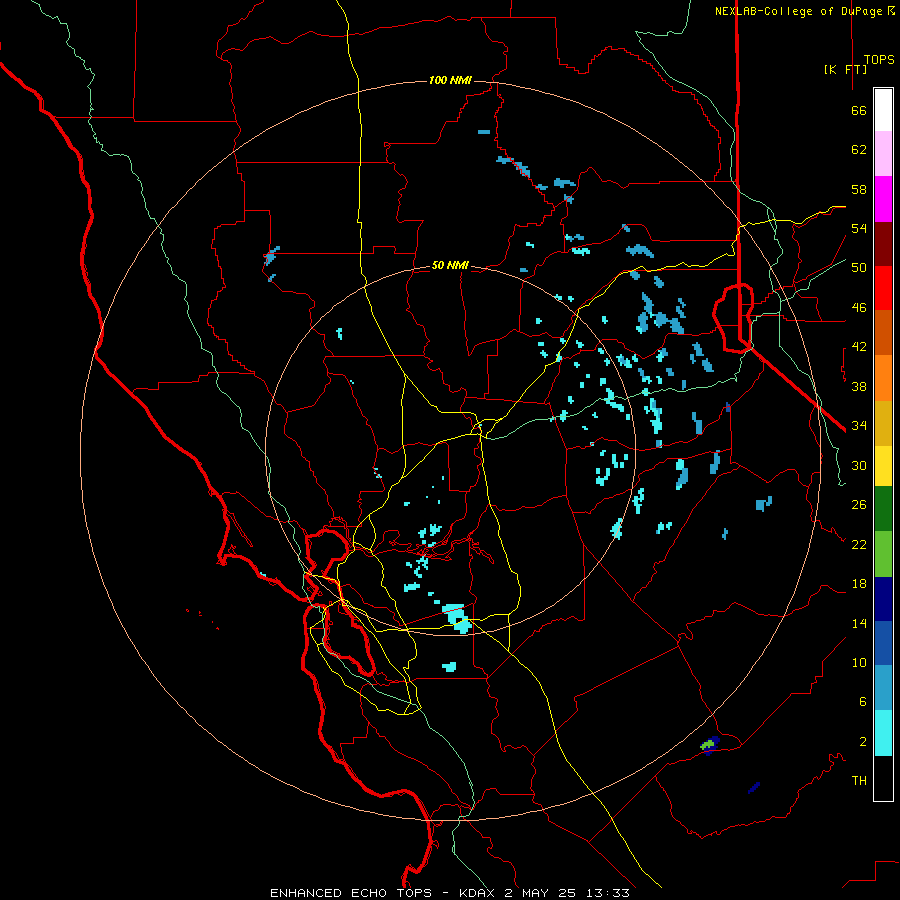
Task: Click the "100 NMI" range ring label
Action: (450, 80)
